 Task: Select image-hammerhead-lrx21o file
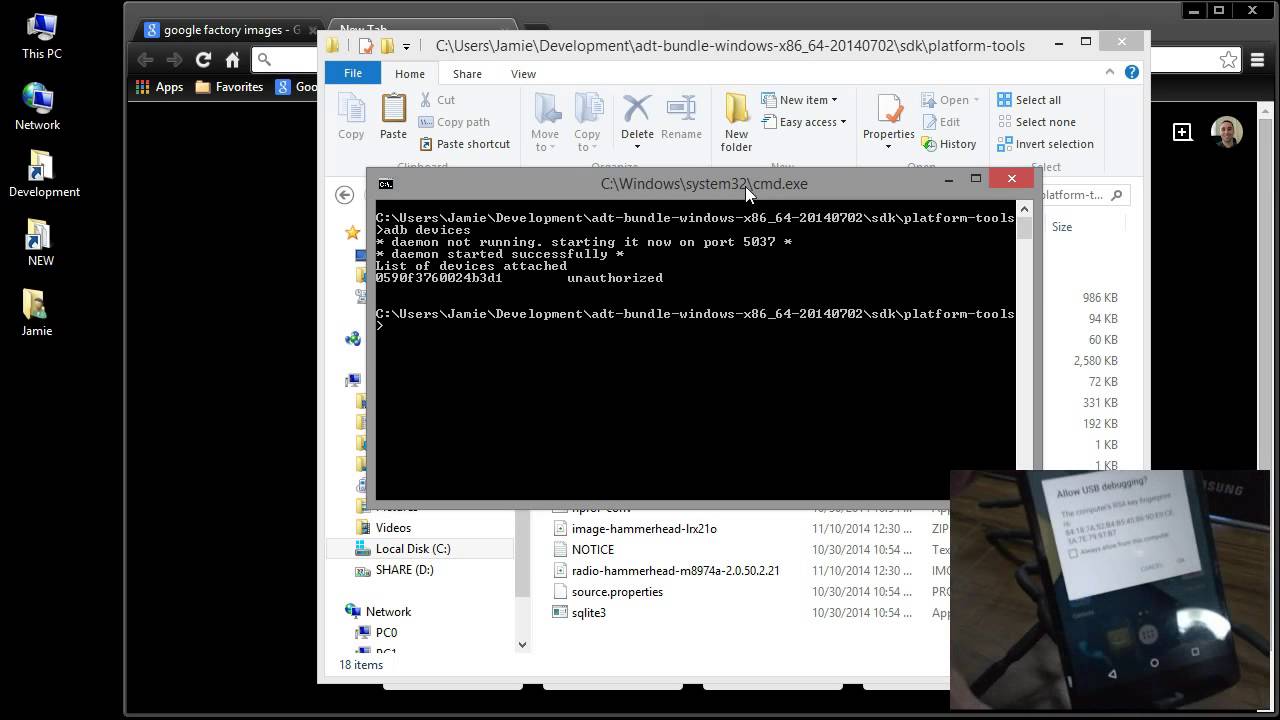644,529
